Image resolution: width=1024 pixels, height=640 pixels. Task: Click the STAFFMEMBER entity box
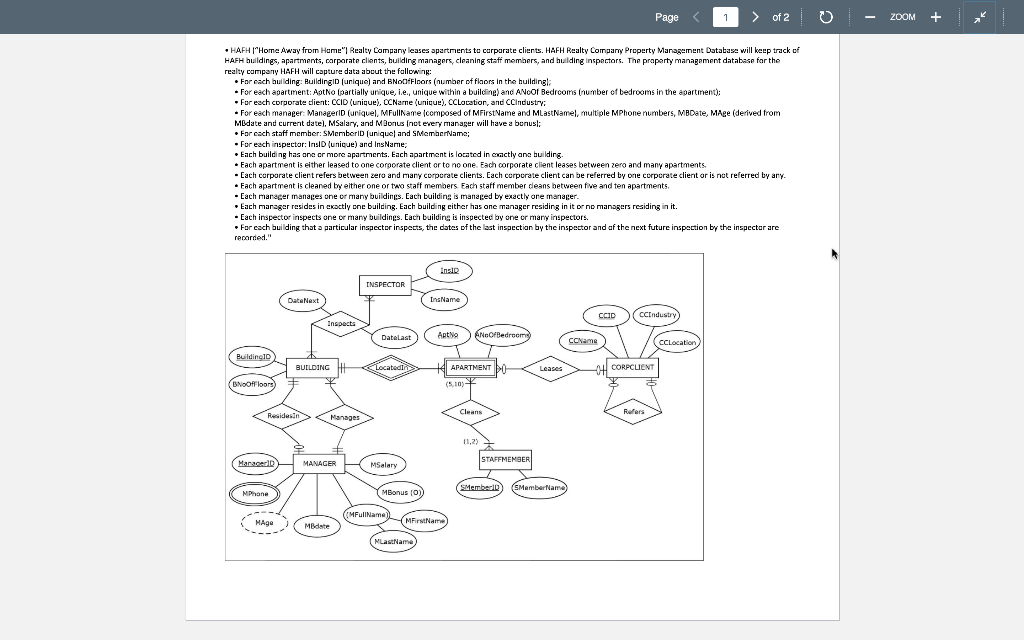pyautogui.click(x=506, y=460)
